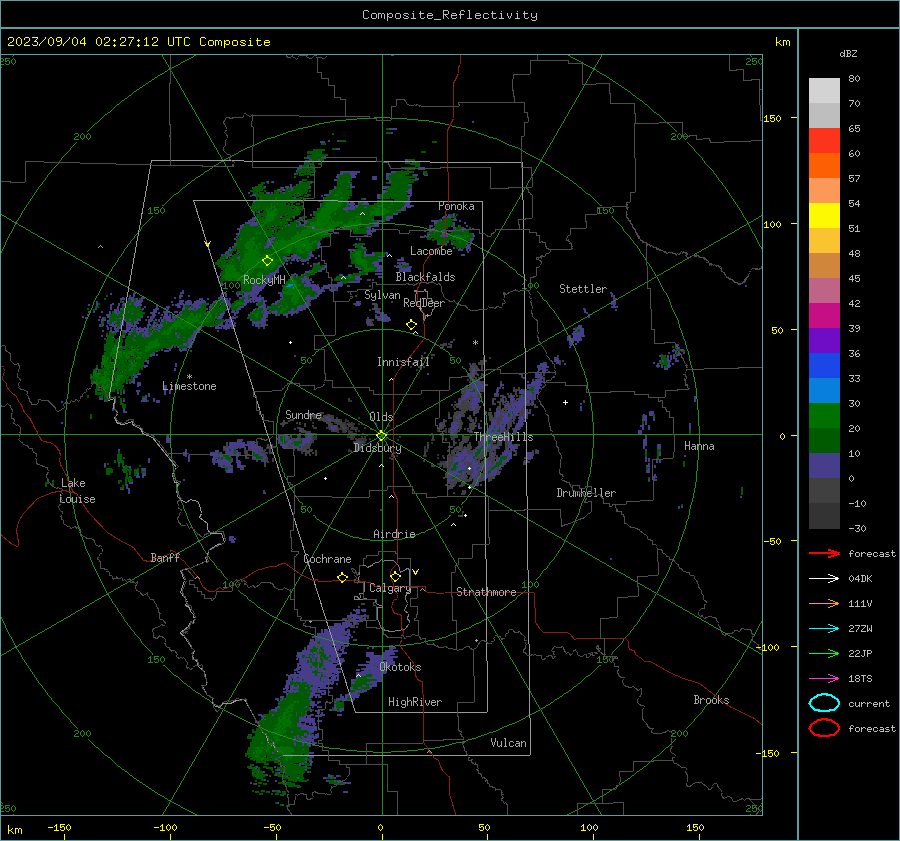
Task: Click the Sundre town label
Action: (304, 414)
